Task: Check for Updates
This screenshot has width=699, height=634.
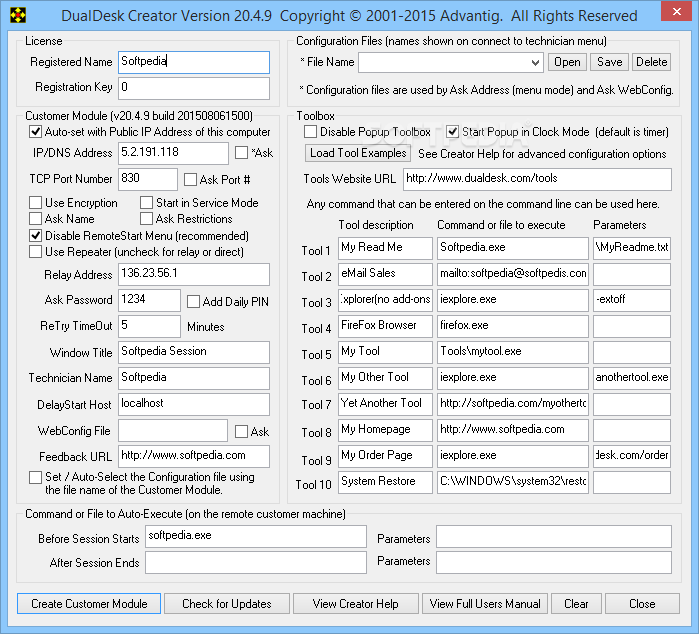Action: click(227, 604)
